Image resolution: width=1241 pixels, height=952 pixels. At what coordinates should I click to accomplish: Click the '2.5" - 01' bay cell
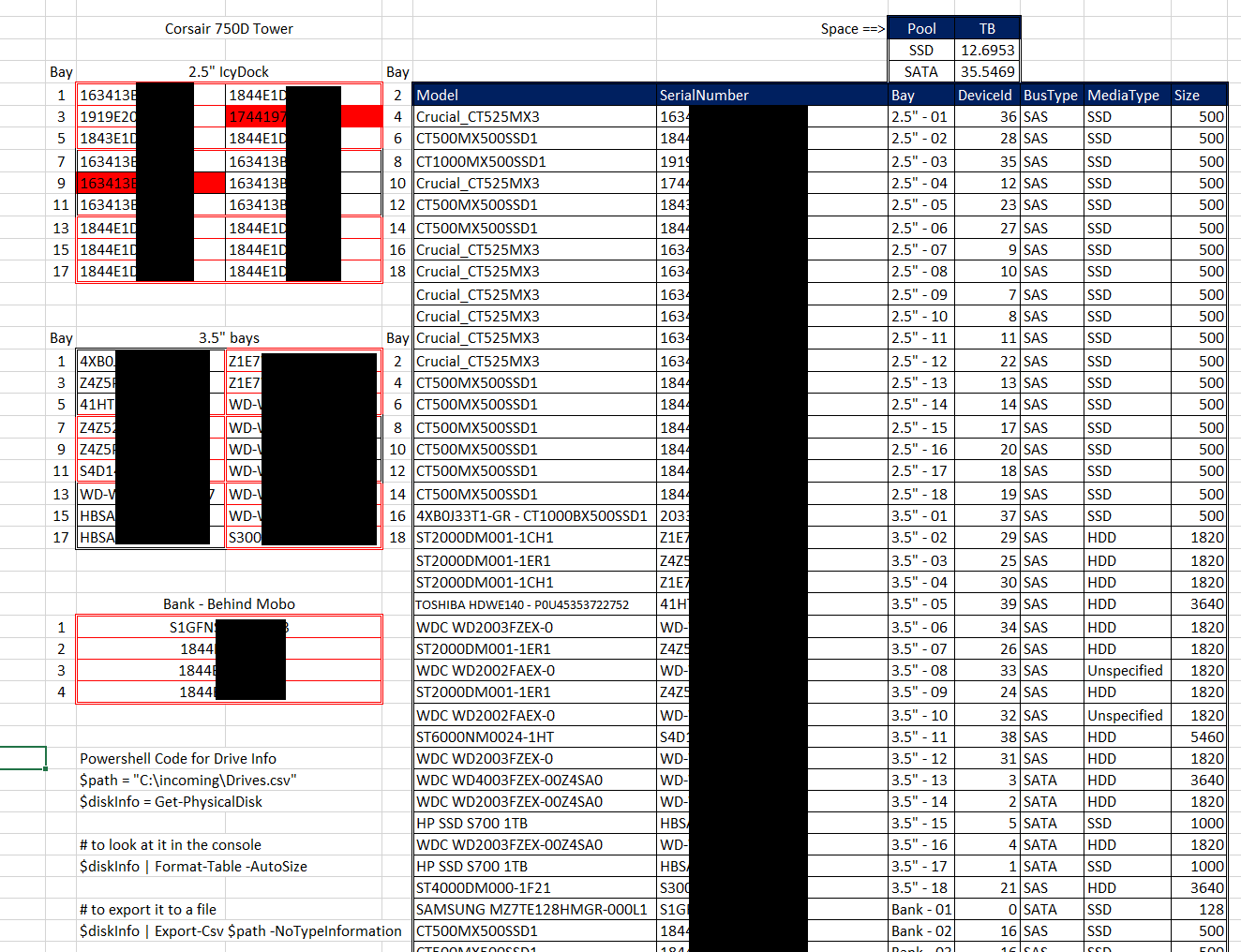click(921, 117)
